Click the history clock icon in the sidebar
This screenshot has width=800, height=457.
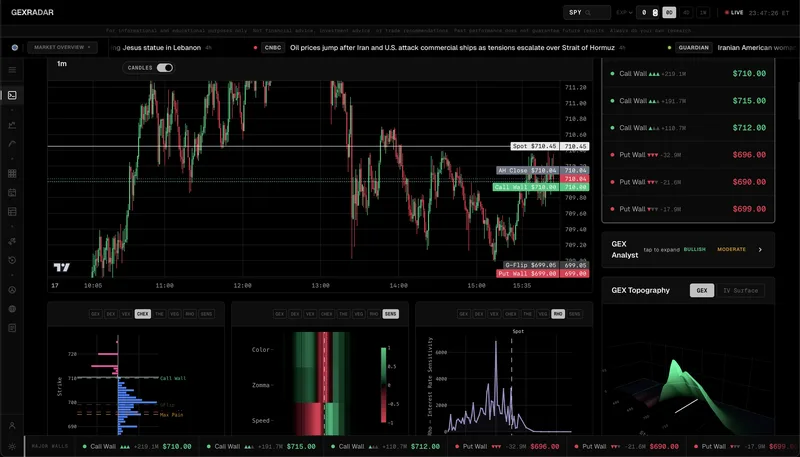12,260
